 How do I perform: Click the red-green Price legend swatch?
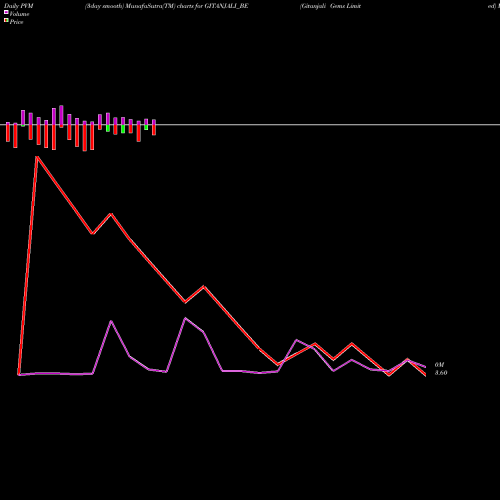click(6, 20)
